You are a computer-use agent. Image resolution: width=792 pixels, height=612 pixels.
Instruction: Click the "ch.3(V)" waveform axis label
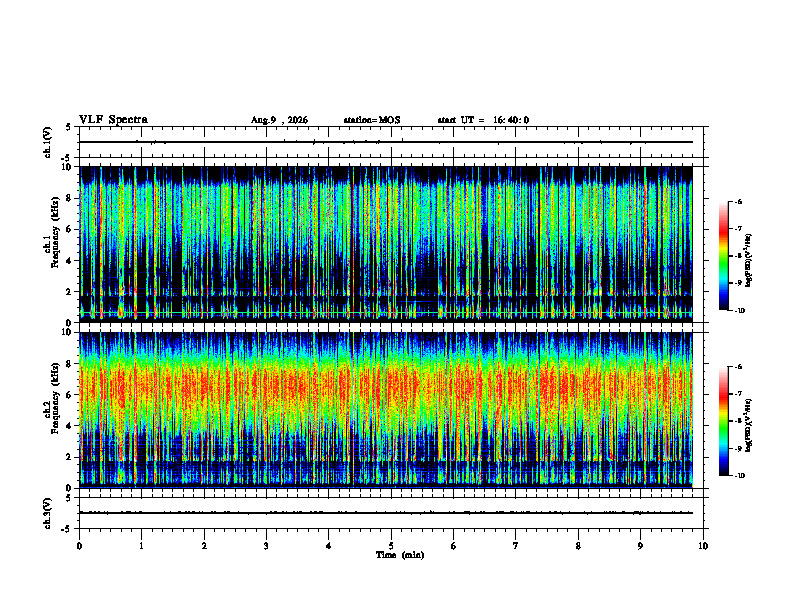coord(48,513)
